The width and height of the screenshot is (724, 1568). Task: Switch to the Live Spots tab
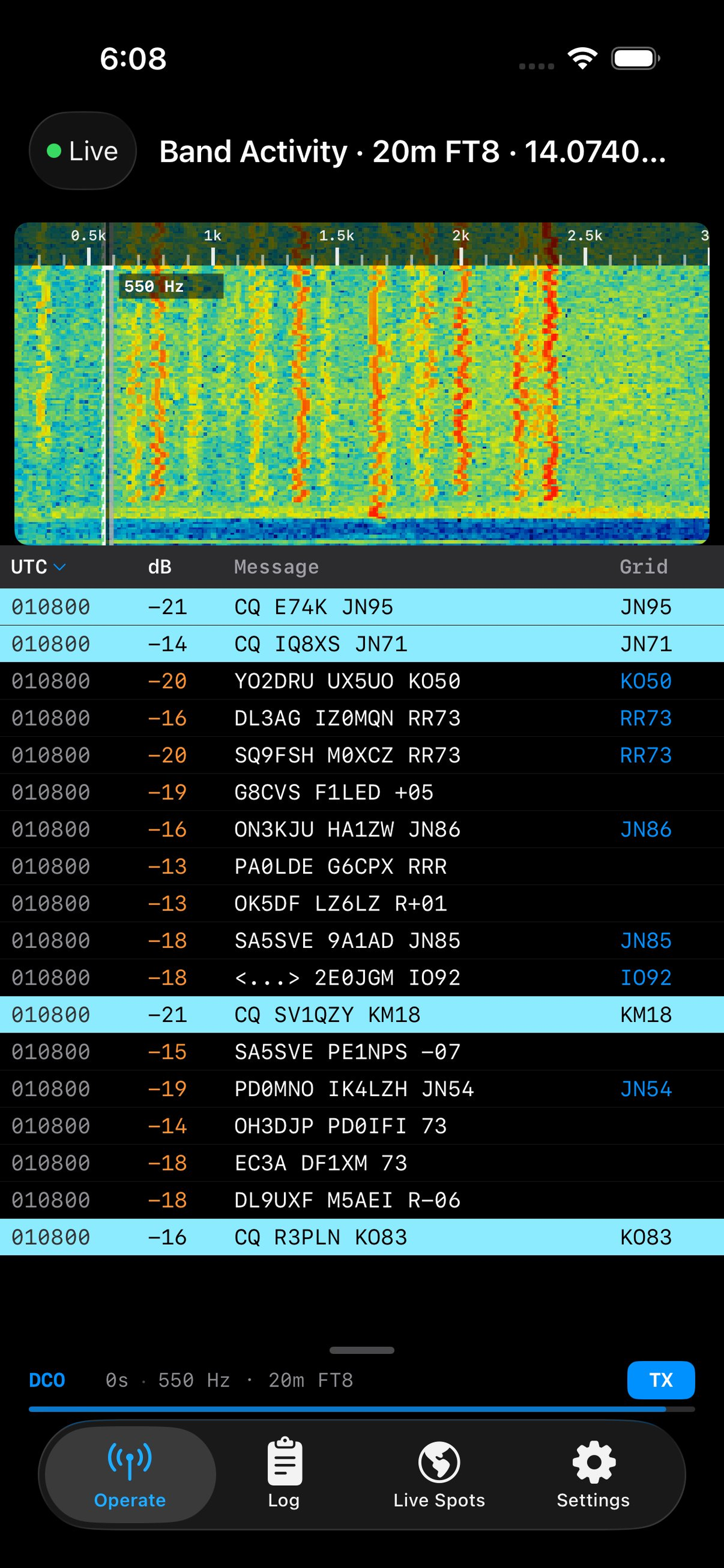[x=439, y=1473]
